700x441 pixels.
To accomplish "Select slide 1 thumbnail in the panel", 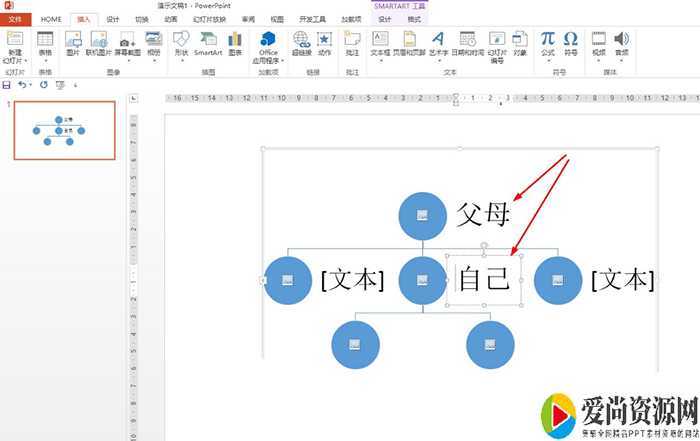I will tap(63, 130).
